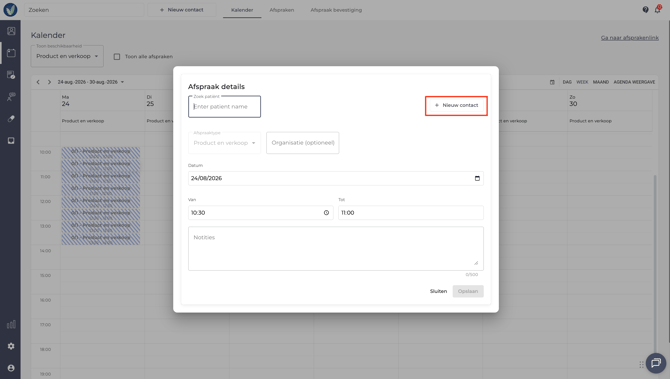Click the Van time value 10:30
This screenshot has width=670, height=379.
pos(198,213)
